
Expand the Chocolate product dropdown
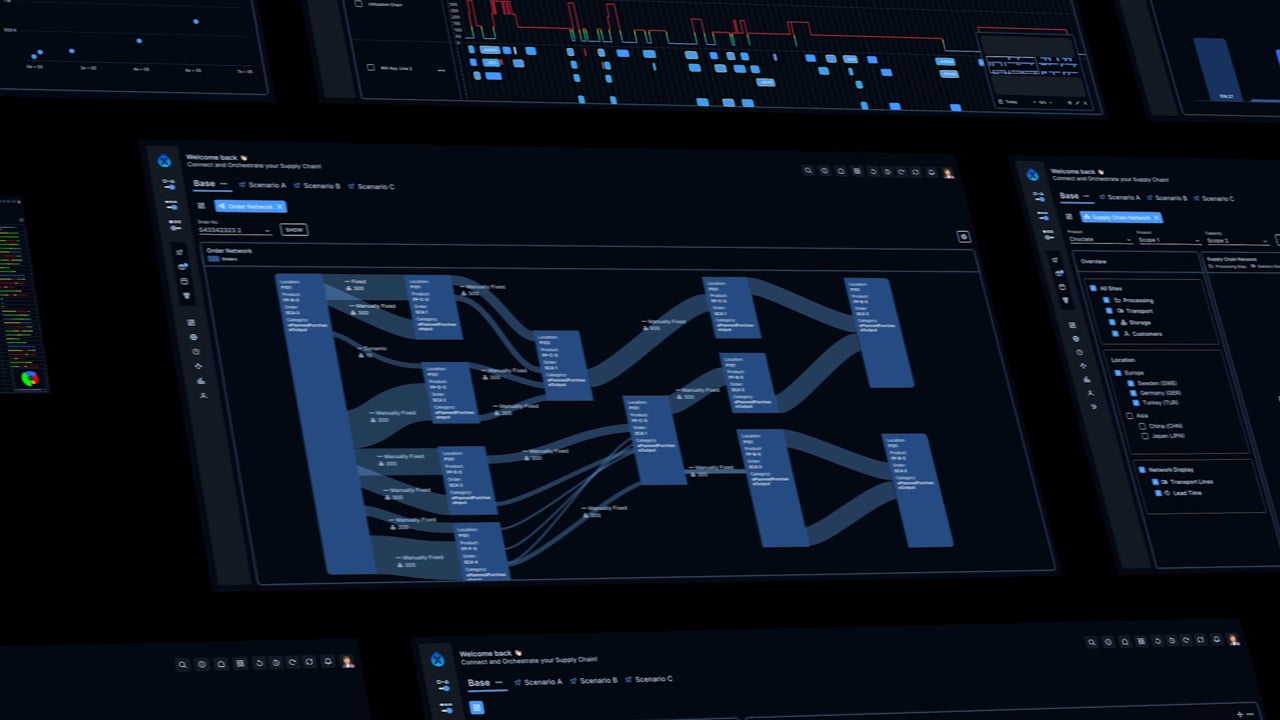(x=1100, y=240)
